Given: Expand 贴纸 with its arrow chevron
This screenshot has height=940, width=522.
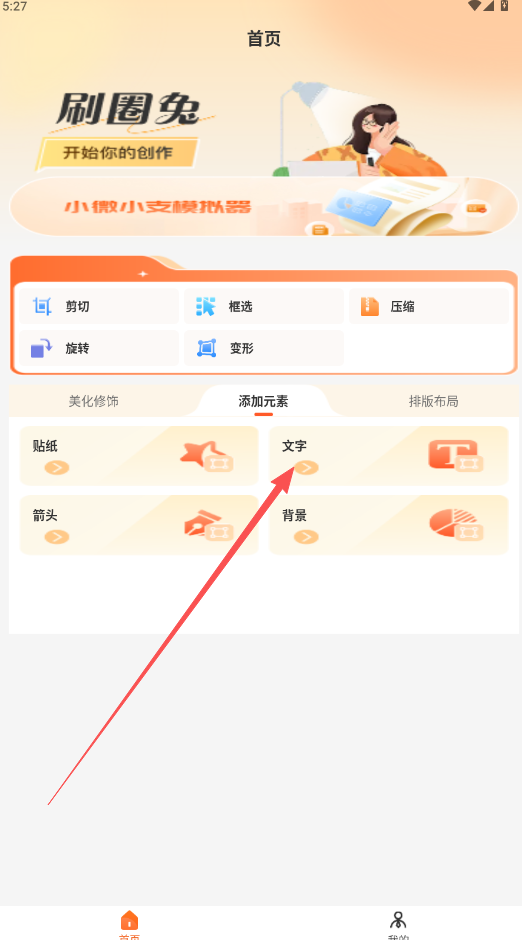Looking at the screenshot, I should (57, 468).
